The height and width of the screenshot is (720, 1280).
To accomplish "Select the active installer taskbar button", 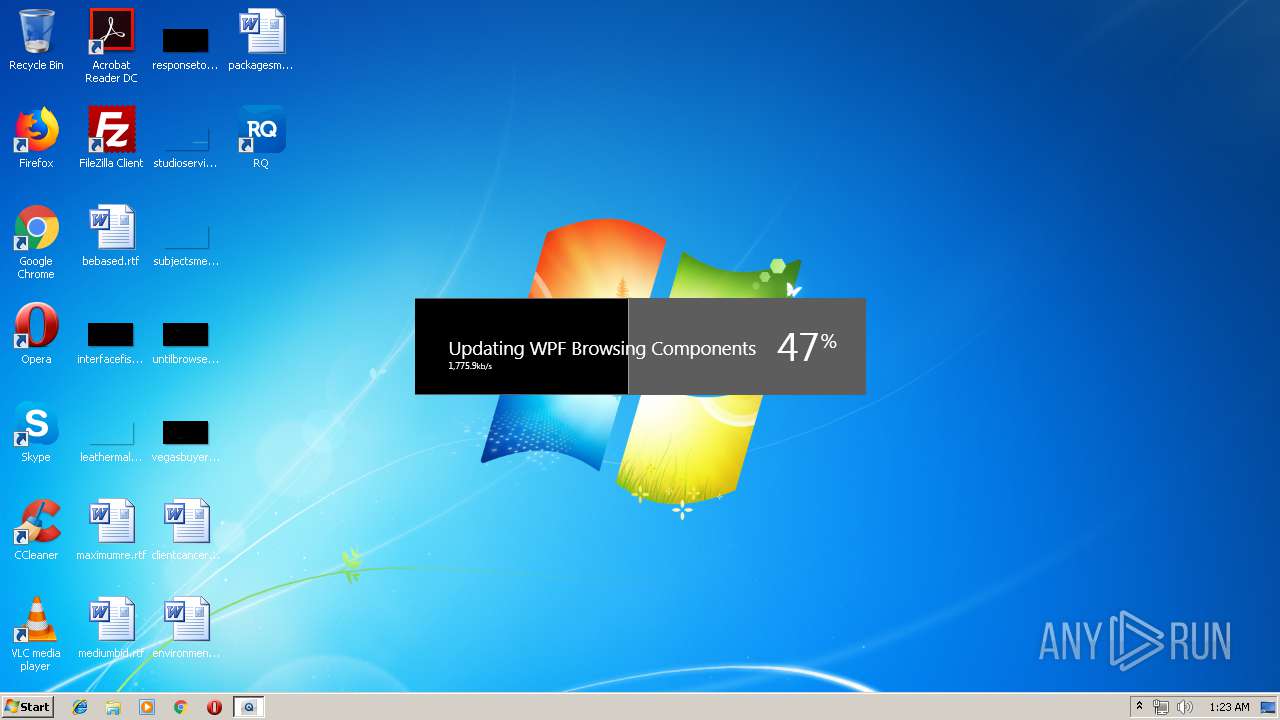I will [249, 707].
